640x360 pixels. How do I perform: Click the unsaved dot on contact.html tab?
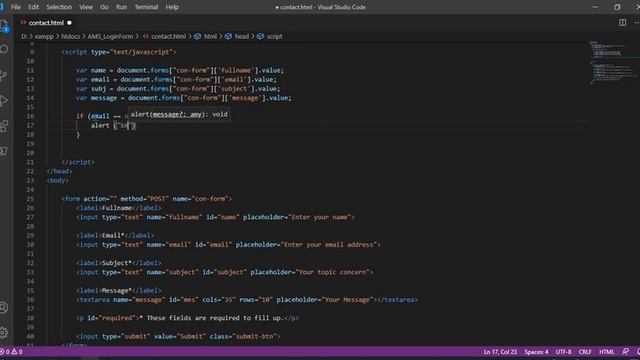(x=69, y=23)
